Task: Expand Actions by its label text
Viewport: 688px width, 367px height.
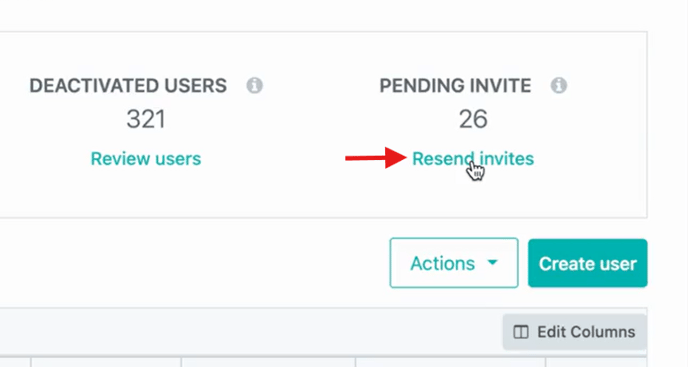Action: (442, 263)
